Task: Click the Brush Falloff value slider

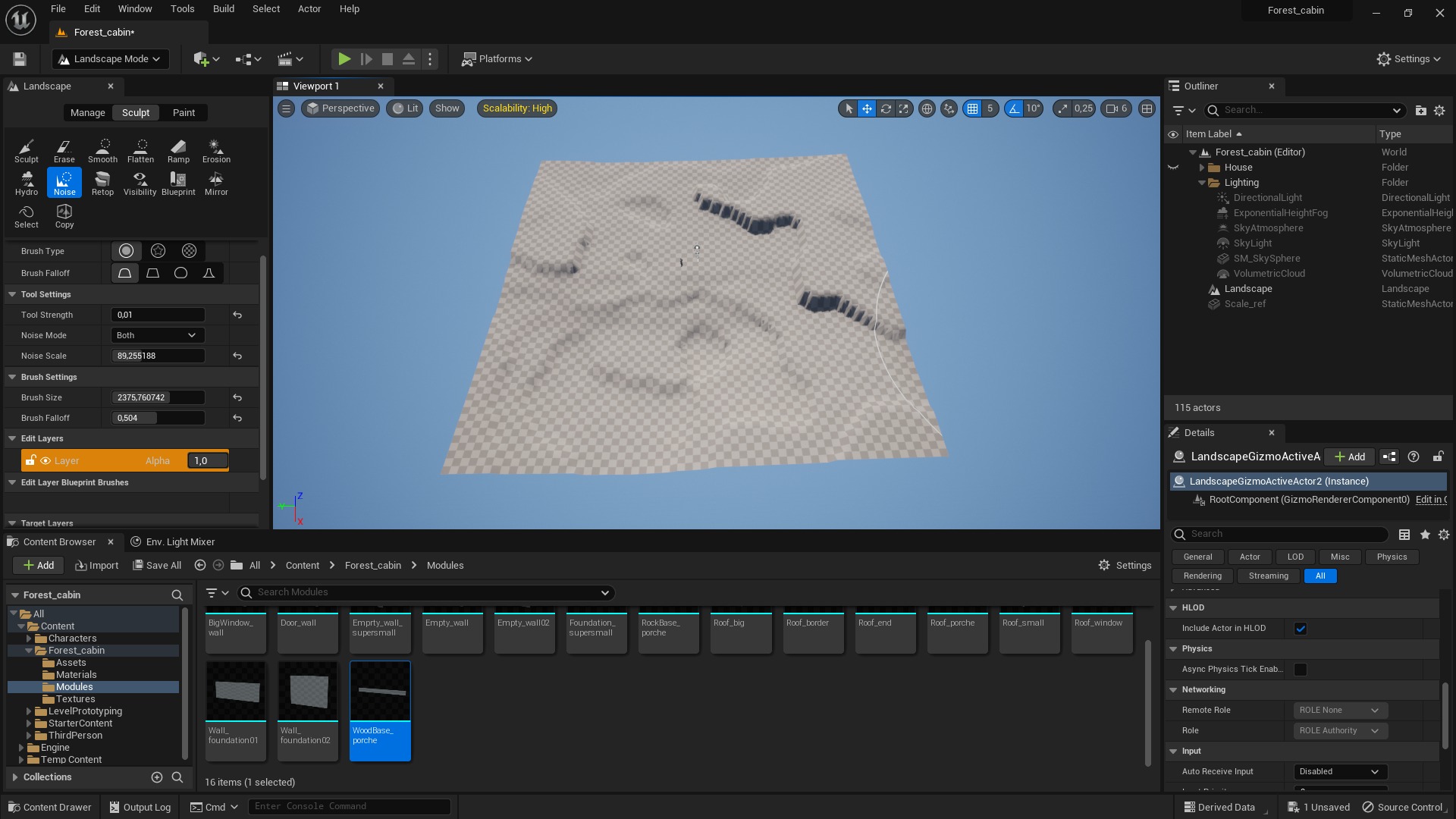Action: click(158, 419)
